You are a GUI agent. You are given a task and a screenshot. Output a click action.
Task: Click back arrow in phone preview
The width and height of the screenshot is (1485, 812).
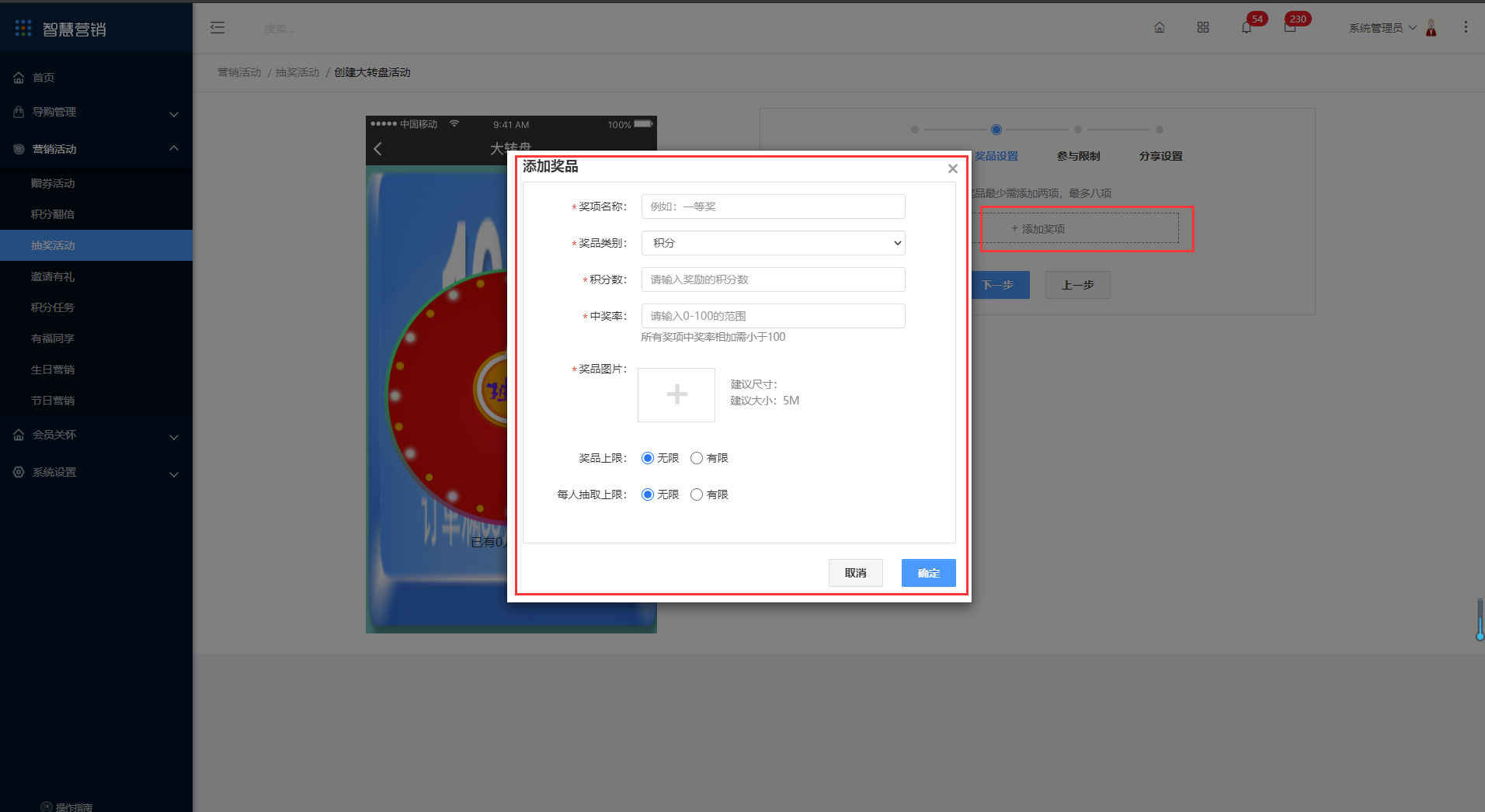coord(378,149)
